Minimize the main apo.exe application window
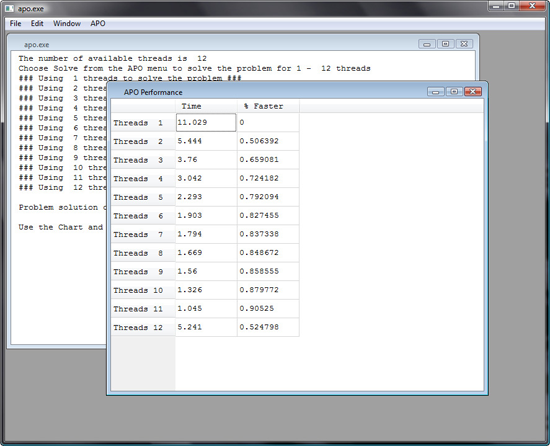550x446 pixels. pos(496,6)
